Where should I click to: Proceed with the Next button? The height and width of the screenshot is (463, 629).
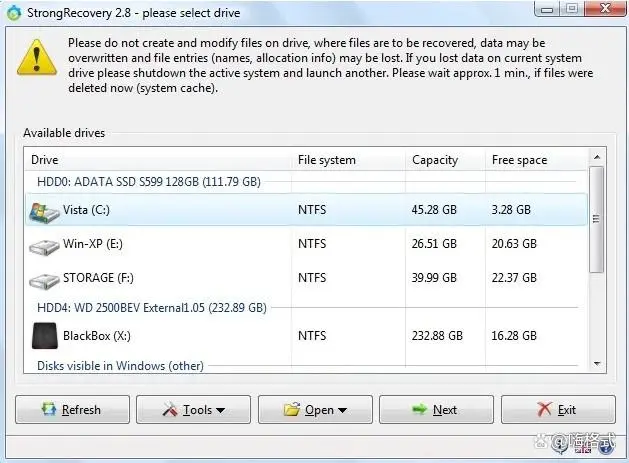(436, 410)
